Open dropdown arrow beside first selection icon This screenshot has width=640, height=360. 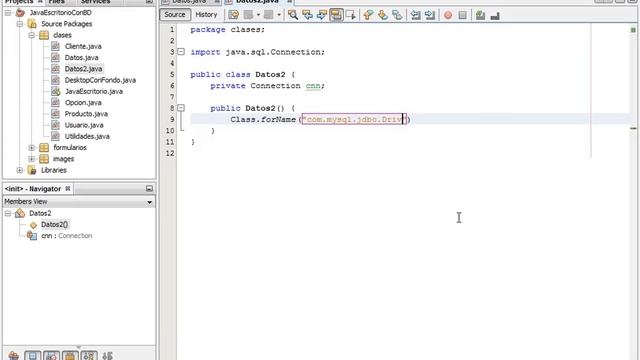tap(258, 15)
